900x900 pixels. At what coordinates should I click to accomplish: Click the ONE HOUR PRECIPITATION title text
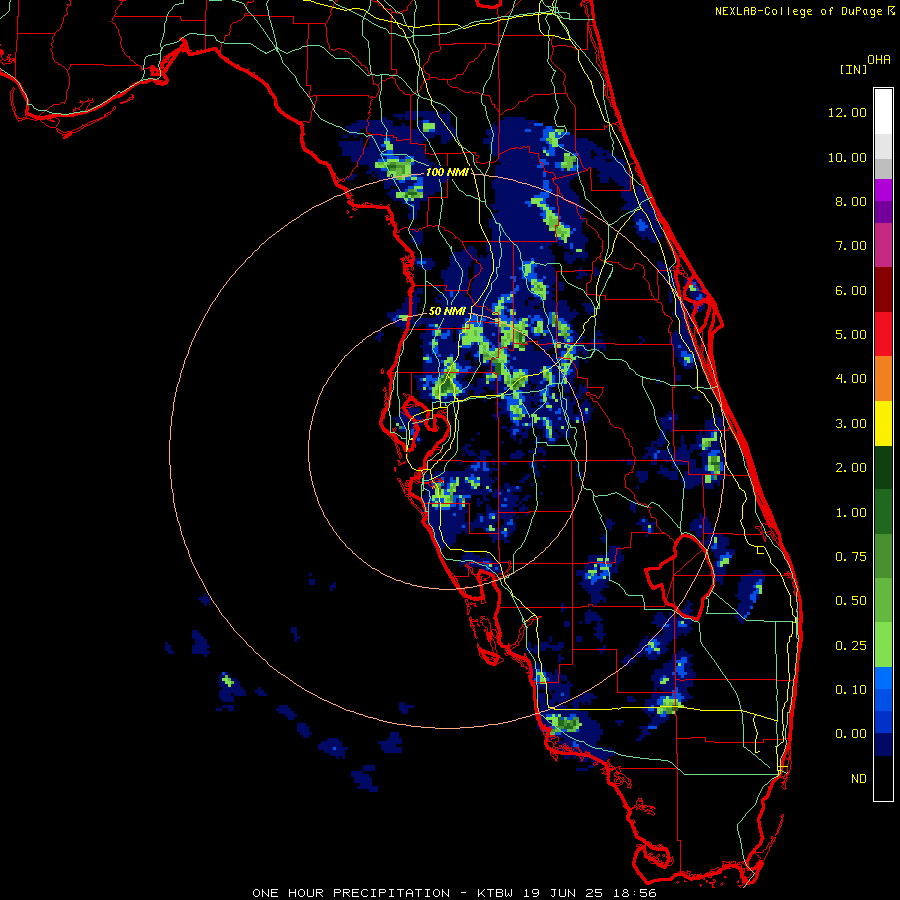click(351, 893)
